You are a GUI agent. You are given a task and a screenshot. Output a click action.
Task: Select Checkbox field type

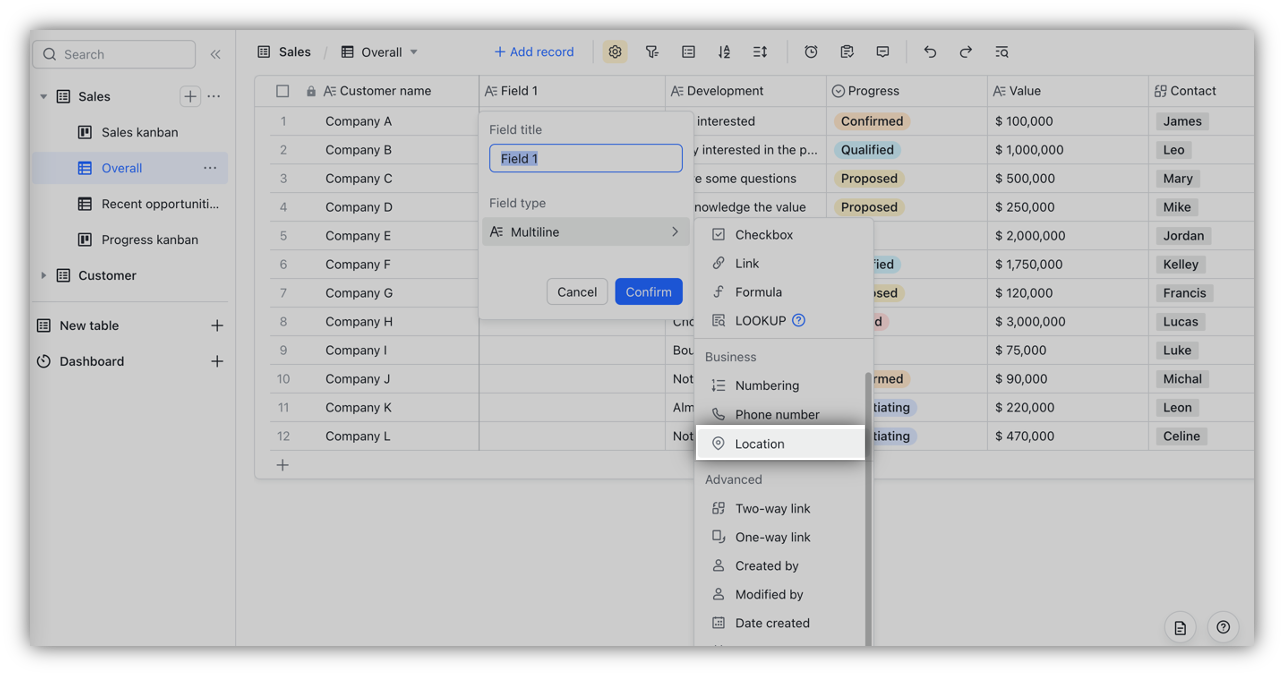click(x=783, y=235)
